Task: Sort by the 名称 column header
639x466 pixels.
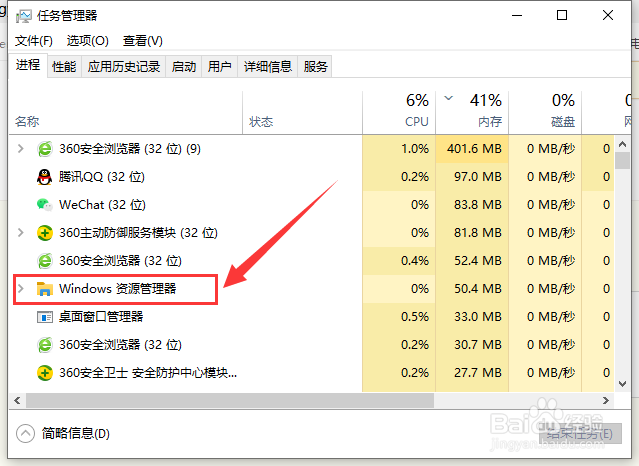Action: coord(126,113)
